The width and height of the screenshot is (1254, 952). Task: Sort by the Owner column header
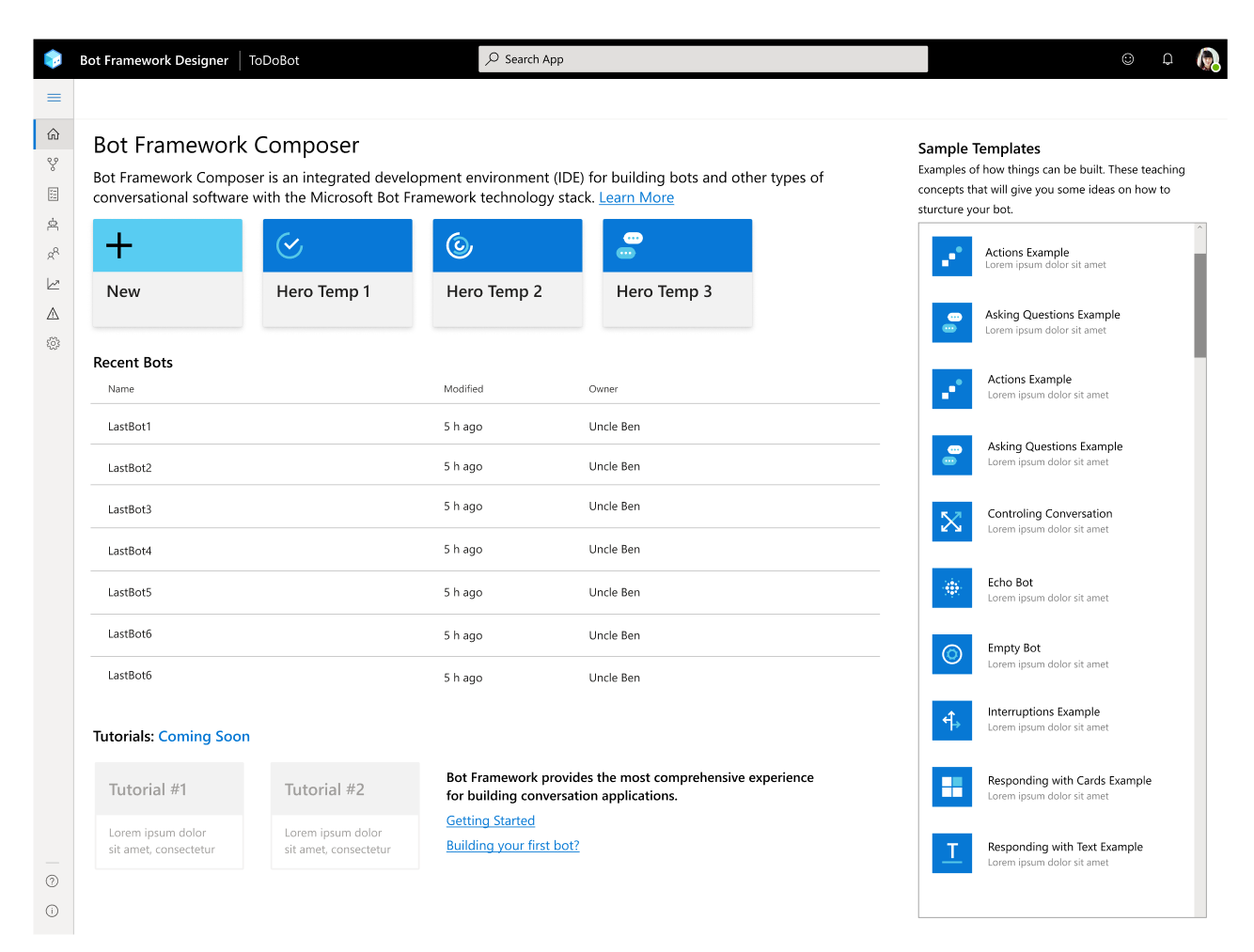[603, 389]
